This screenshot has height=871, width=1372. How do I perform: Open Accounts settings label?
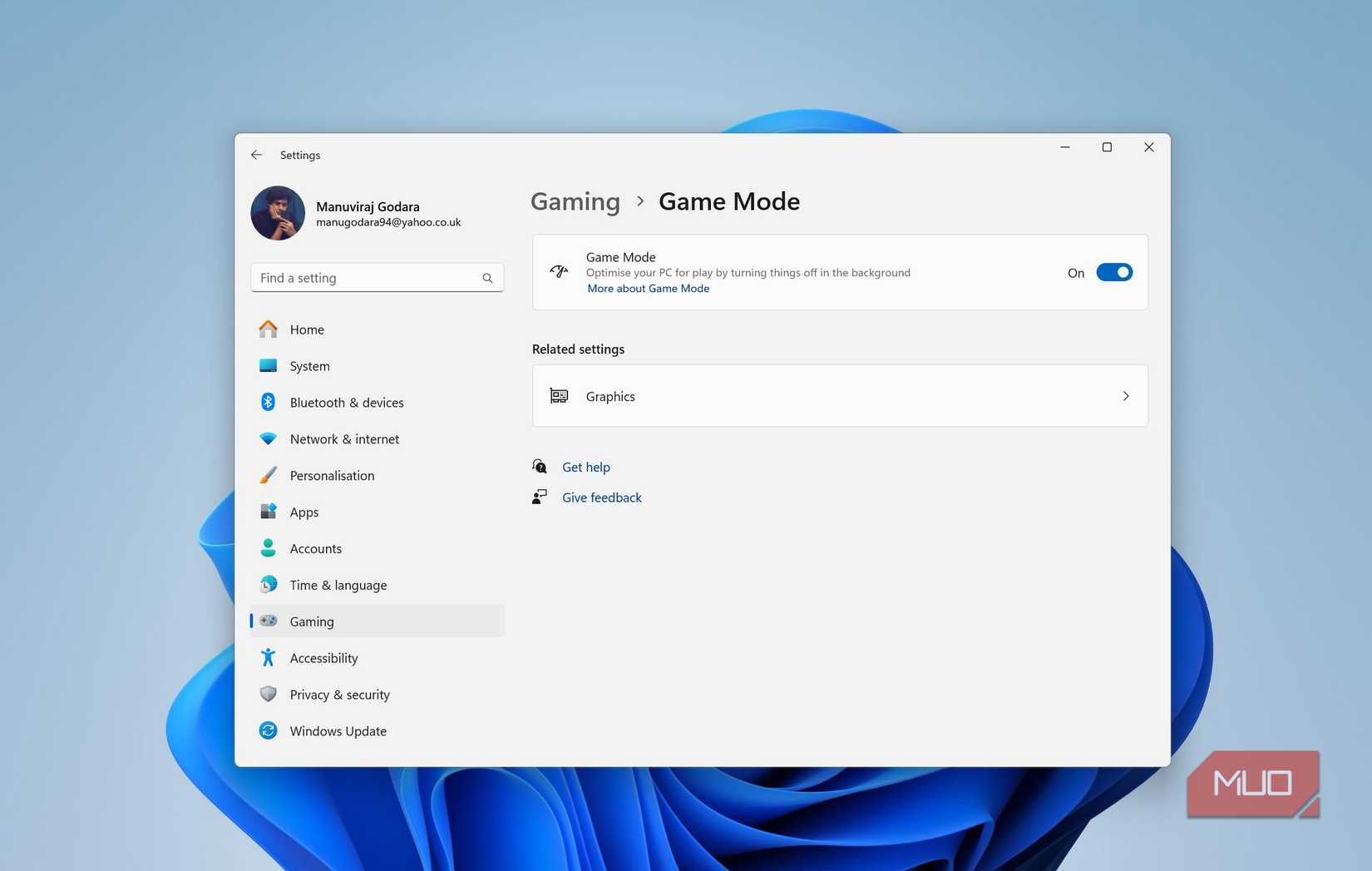(316, 549)
